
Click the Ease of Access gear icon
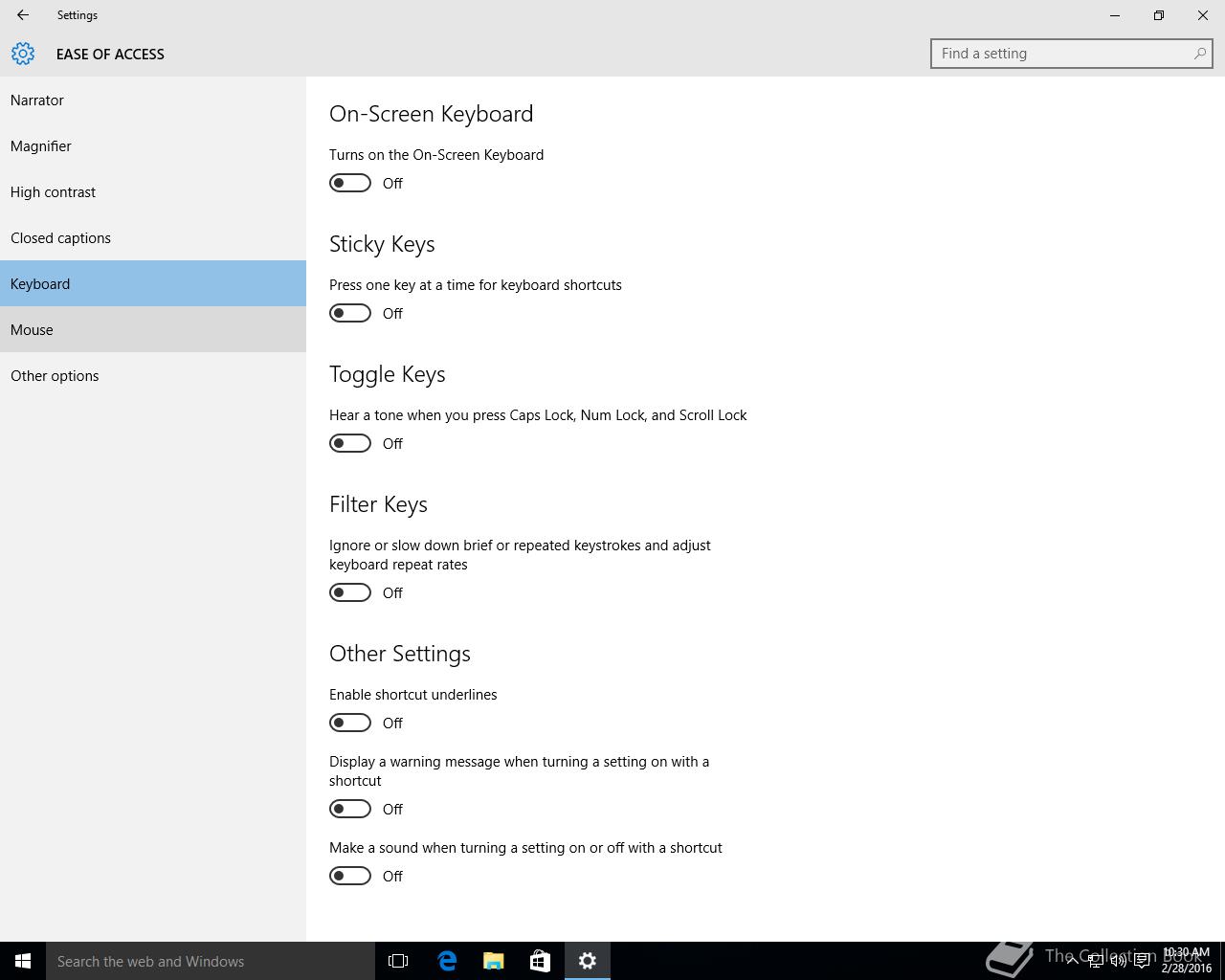(23, 54)
